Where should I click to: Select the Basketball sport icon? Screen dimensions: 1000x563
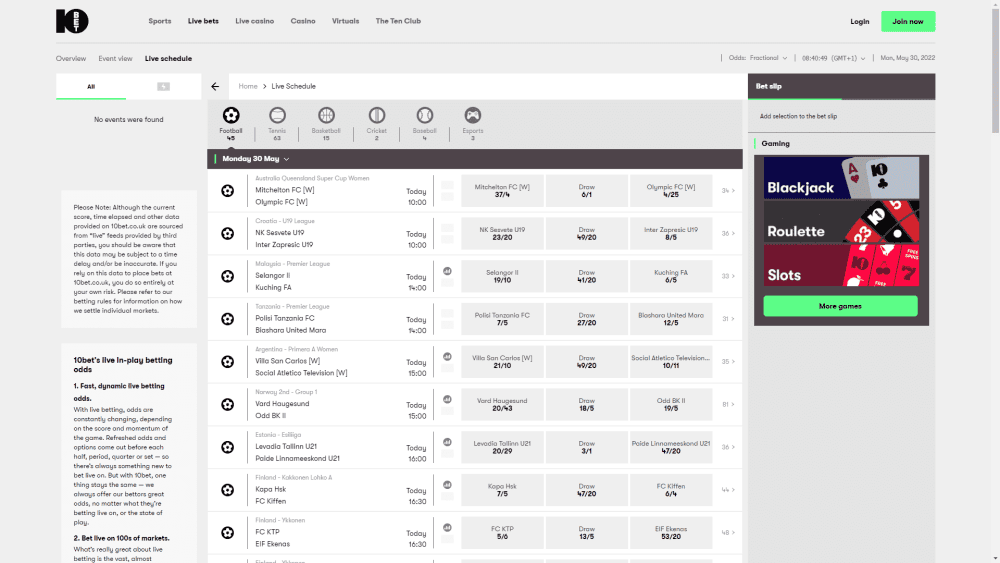point(326,115)
